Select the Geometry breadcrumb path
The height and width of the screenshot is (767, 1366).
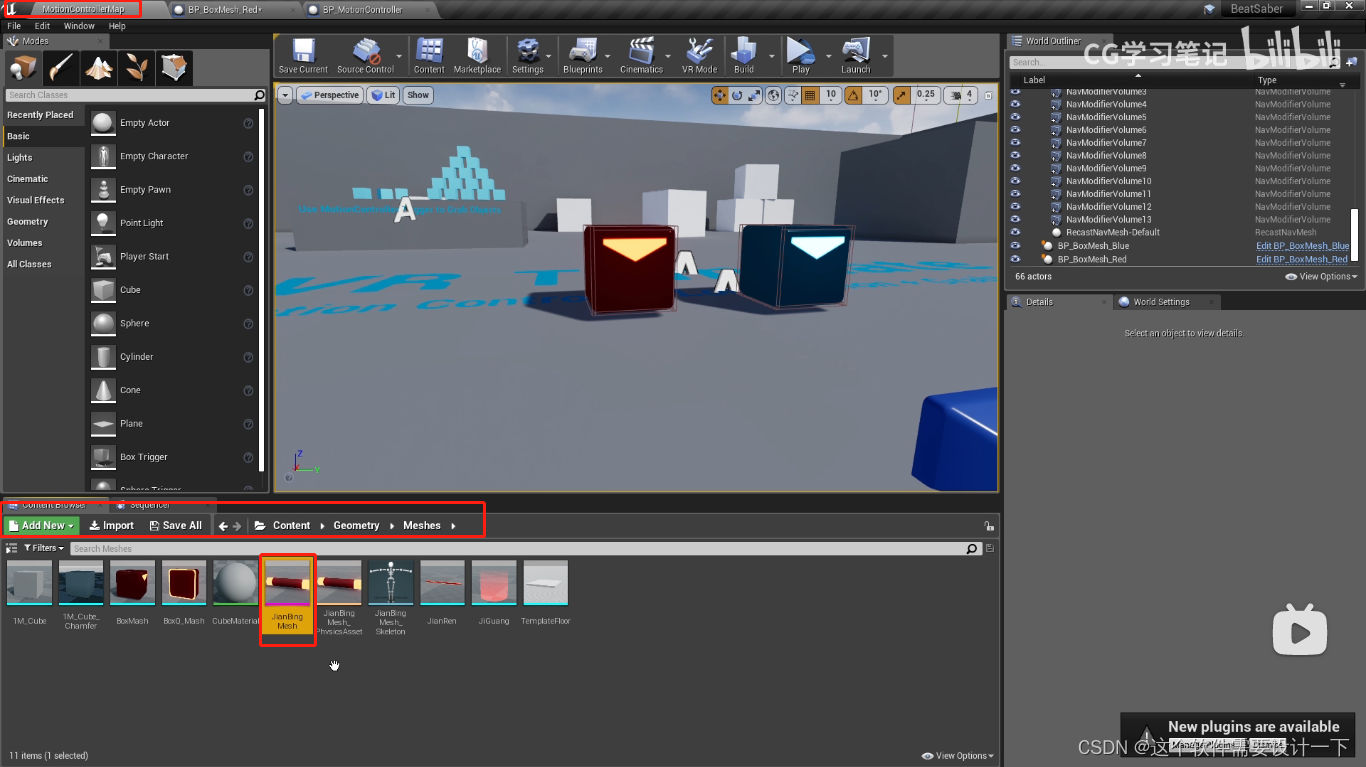(356, 525)
